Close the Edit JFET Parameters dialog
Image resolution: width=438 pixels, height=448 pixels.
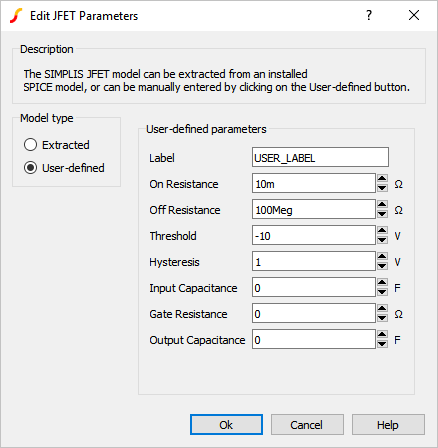tap(414, 15)
